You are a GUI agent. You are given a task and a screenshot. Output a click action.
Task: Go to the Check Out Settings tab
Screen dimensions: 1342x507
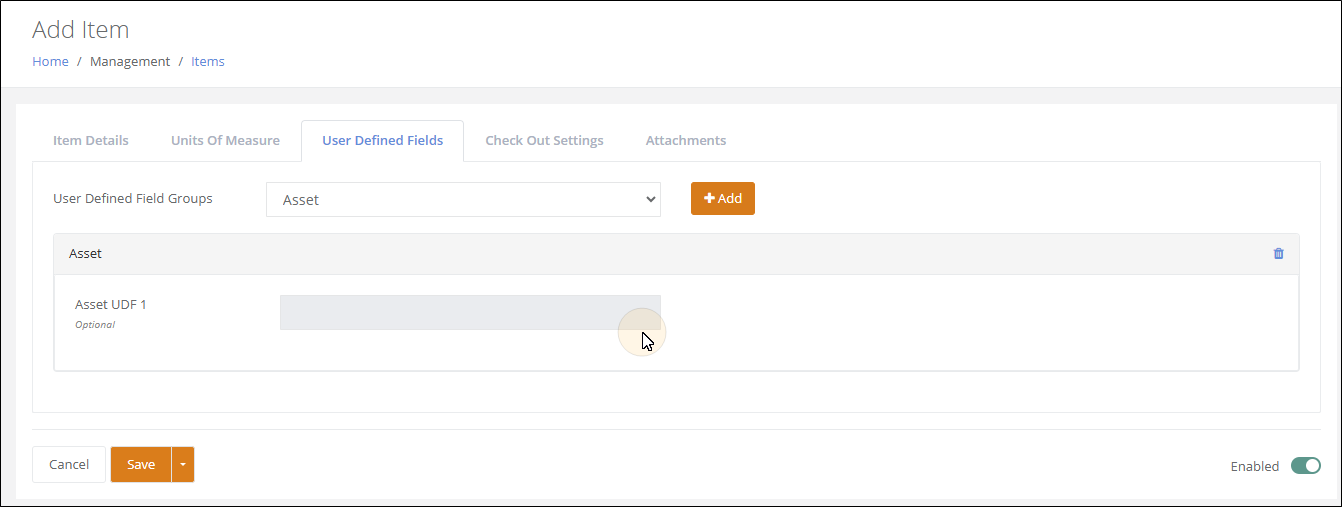544,140
